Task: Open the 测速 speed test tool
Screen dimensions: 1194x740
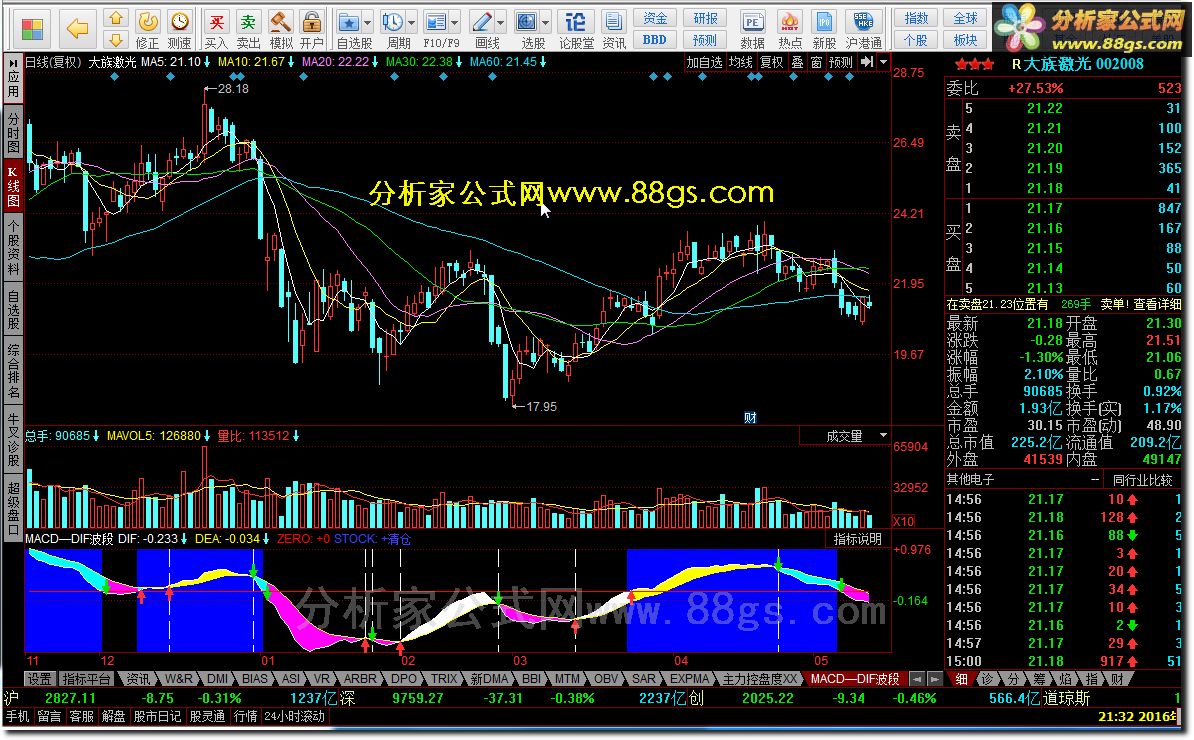Action: click(x=180, y=29)
